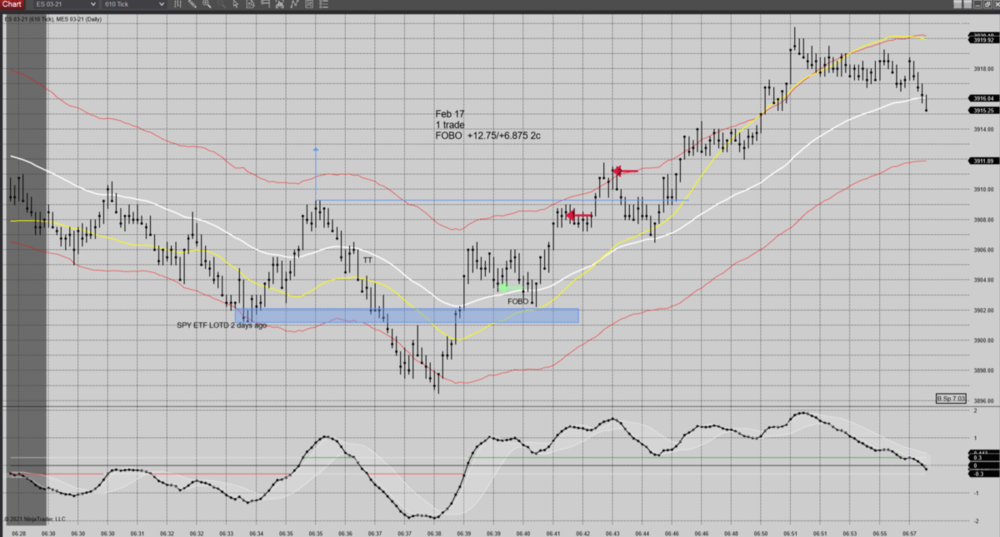
Task: Select the red Chart tab
Action: pyautogui.click(x=12, y=4)
